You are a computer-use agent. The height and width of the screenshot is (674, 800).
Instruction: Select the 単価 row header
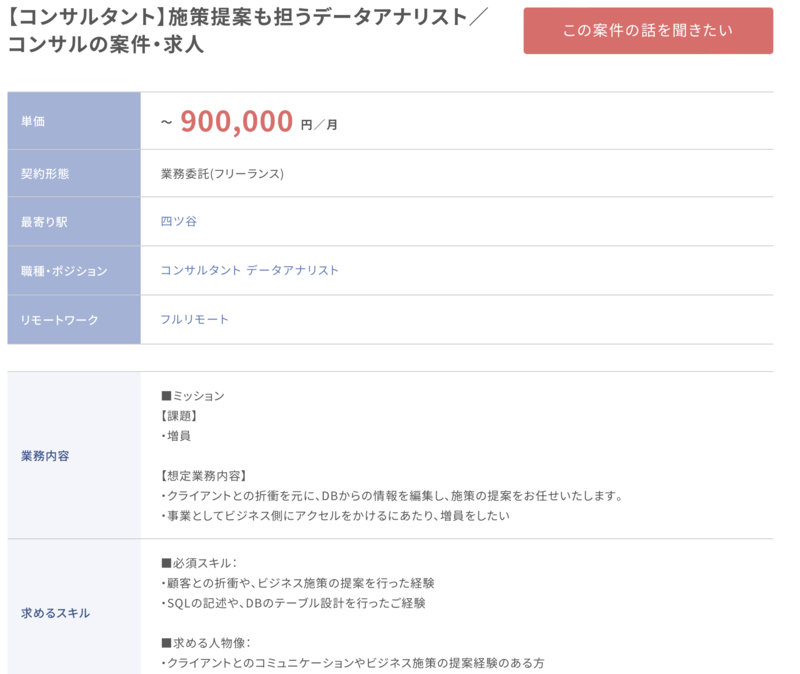34,122
